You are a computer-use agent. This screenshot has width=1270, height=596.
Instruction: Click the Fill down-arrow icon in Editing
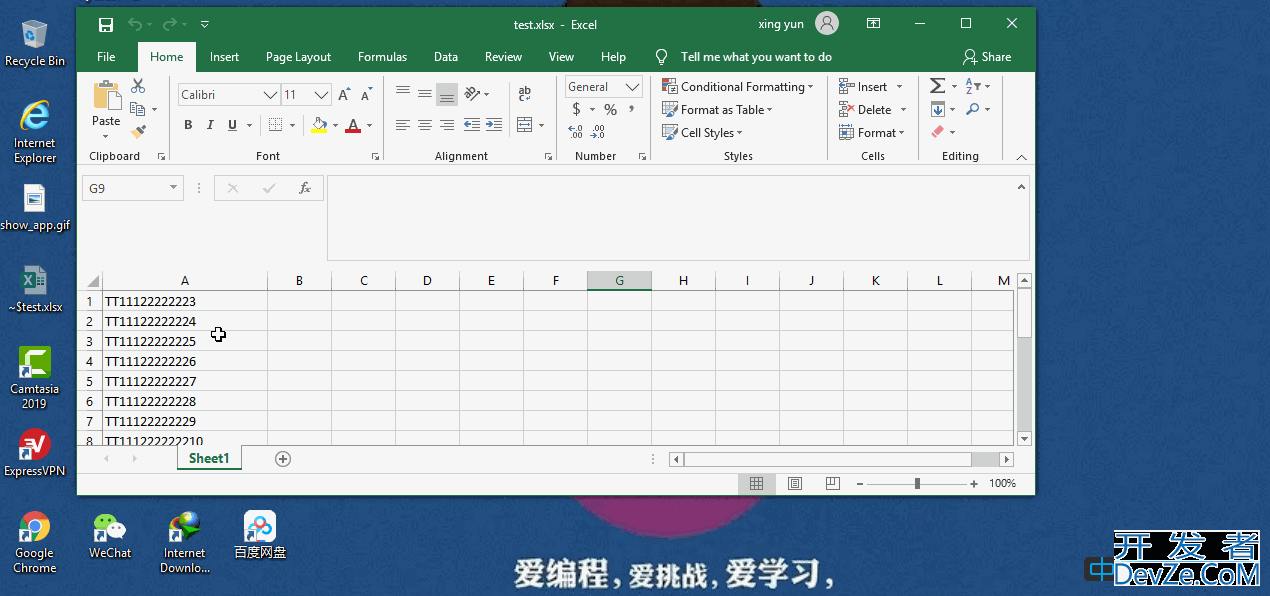[937, 109]
